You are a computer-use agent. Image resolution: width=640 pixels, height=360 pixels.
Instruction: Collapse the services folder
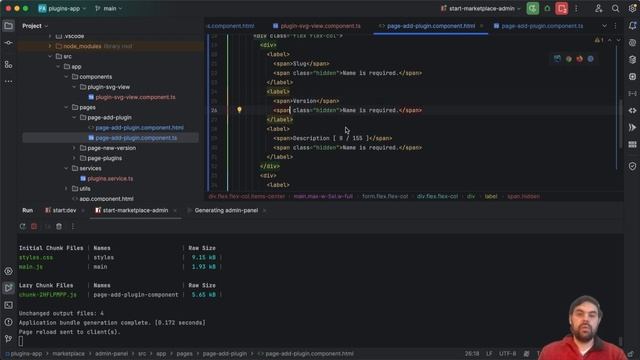[x=66, y=169]
